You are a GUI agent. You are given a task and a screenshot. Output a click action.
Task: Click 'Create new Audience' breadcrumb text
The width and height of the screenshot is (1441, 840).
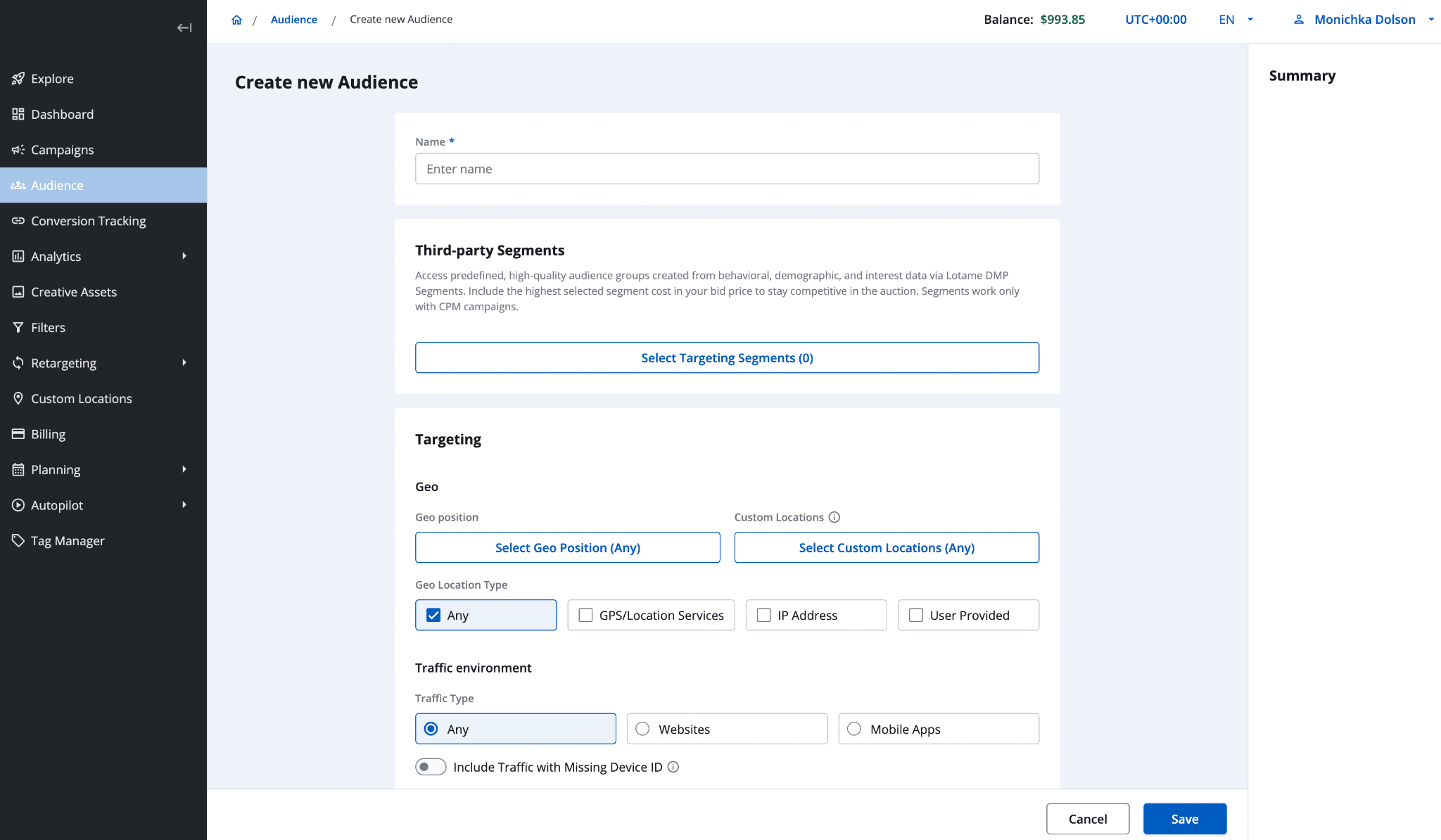[401, 20]
